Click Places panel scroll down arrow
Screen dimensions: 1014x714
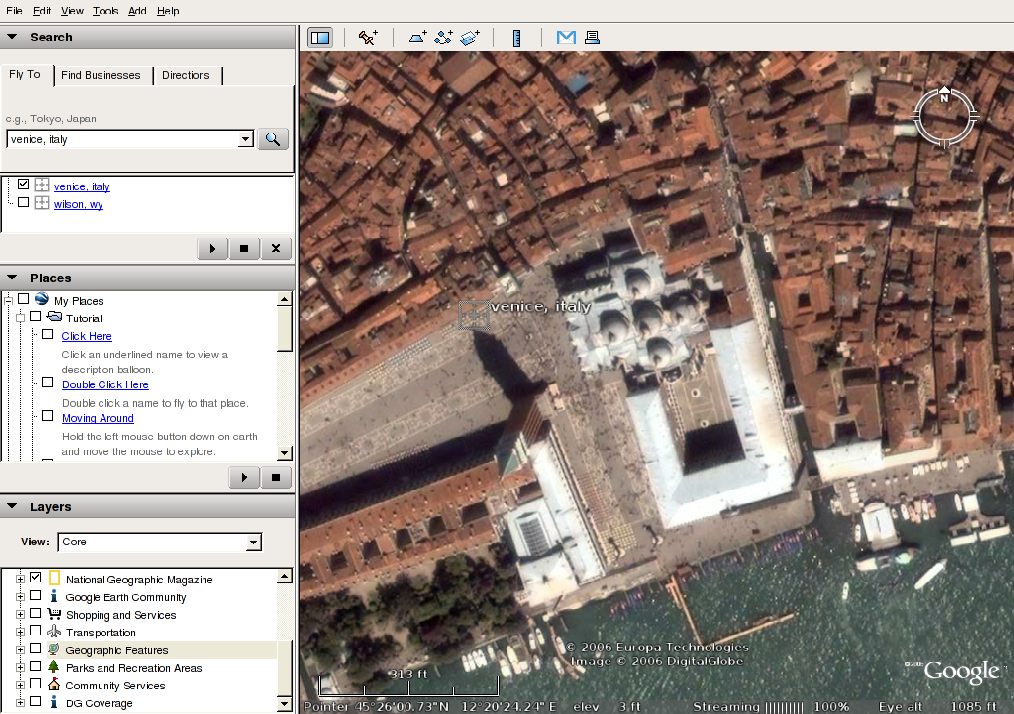coord(285,453)
